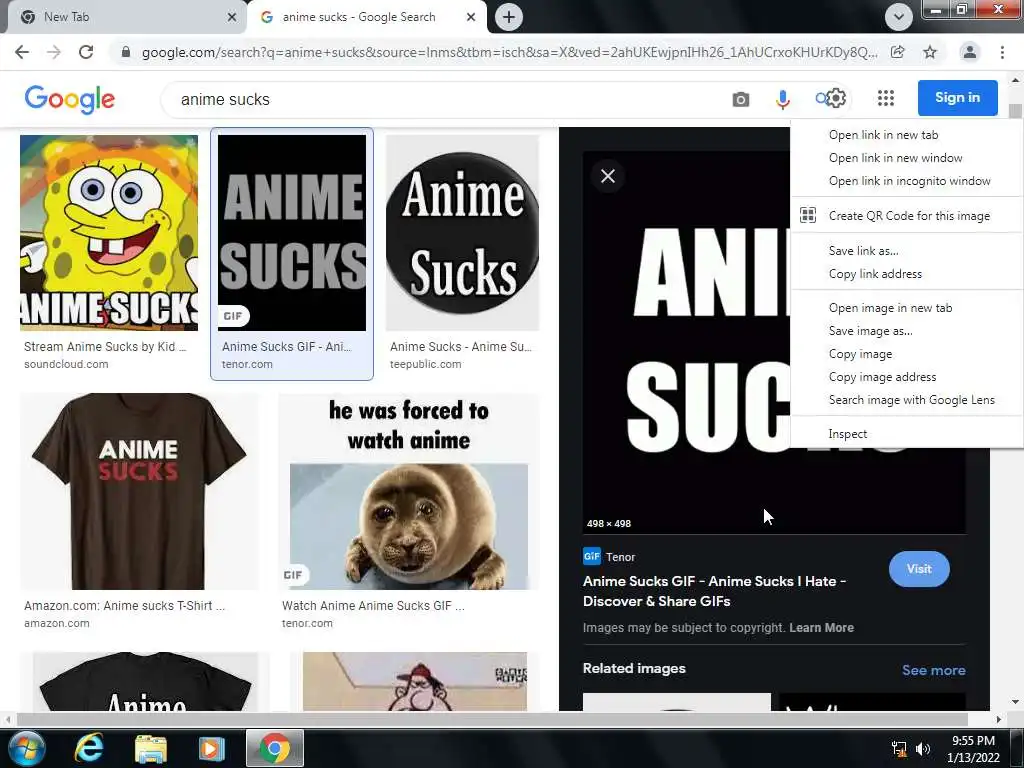Choose Open link in new tab
Viewport: 1024px width, 768px height.
[x=906, y=135]
